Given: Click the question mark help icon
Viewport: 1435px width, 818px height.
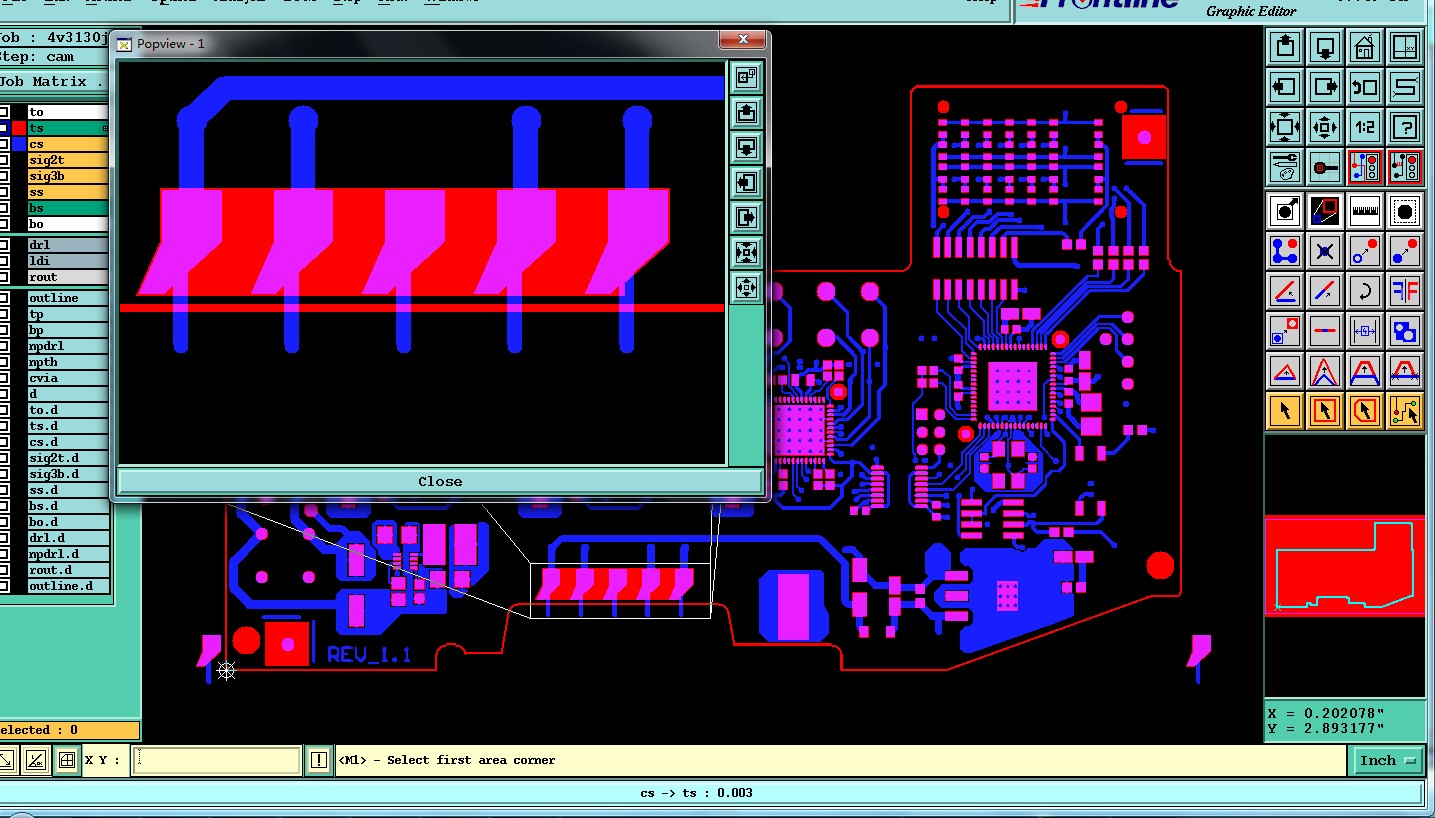Looking at the screenshot, I should (x=1405, y=126).
